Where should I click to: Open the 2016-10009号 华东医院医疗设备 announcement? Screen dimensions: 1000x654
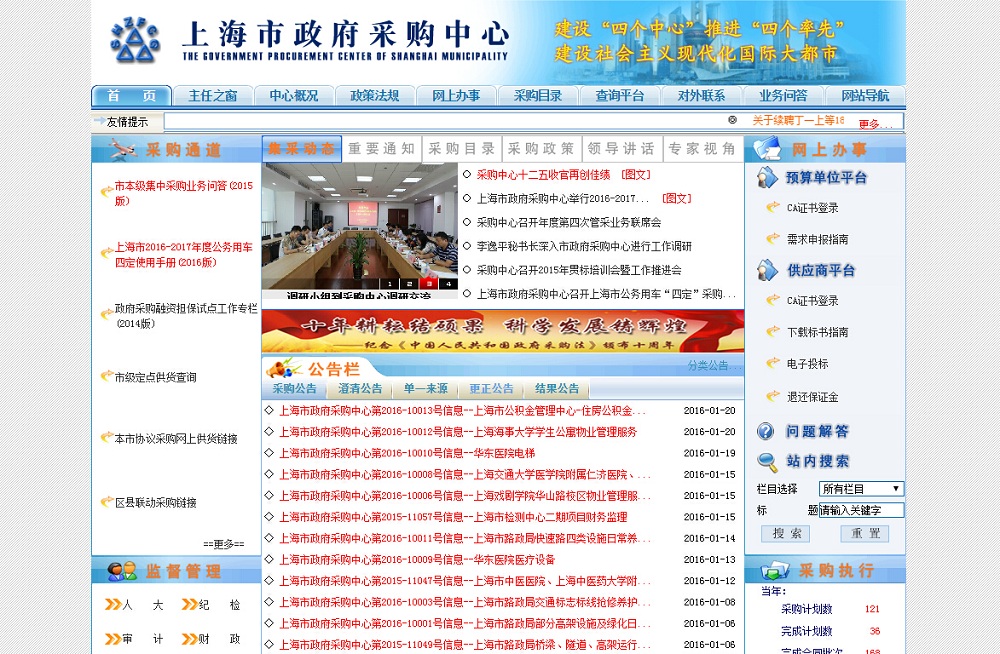(x=417, y=560)
